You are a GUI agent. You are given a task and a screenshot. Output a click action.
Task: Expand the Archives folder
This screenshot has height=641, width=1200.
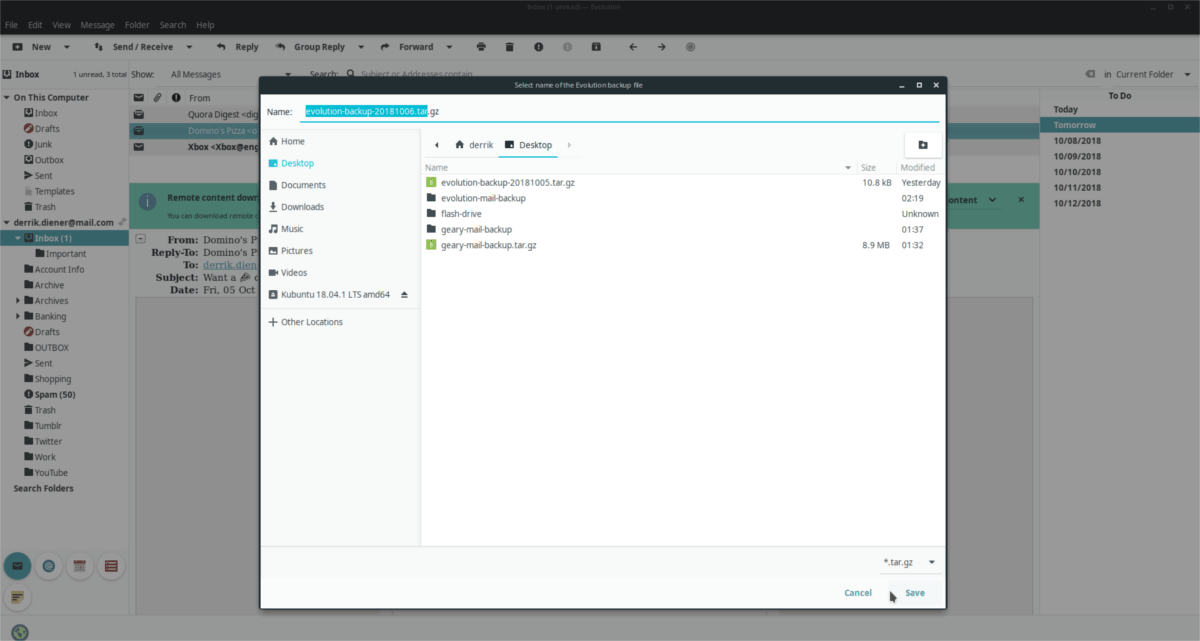pos(18,301)
